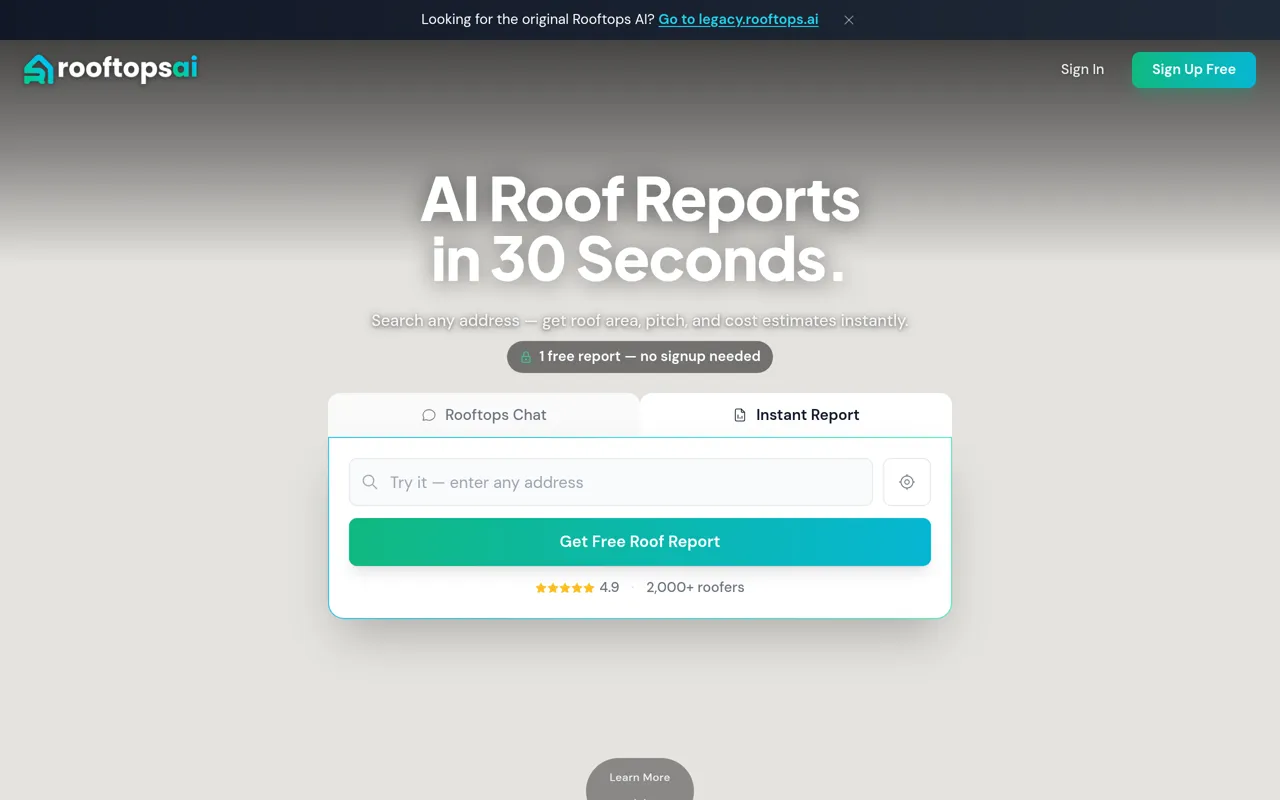Click the magnifier icon in address field

(x=370, y=482)
